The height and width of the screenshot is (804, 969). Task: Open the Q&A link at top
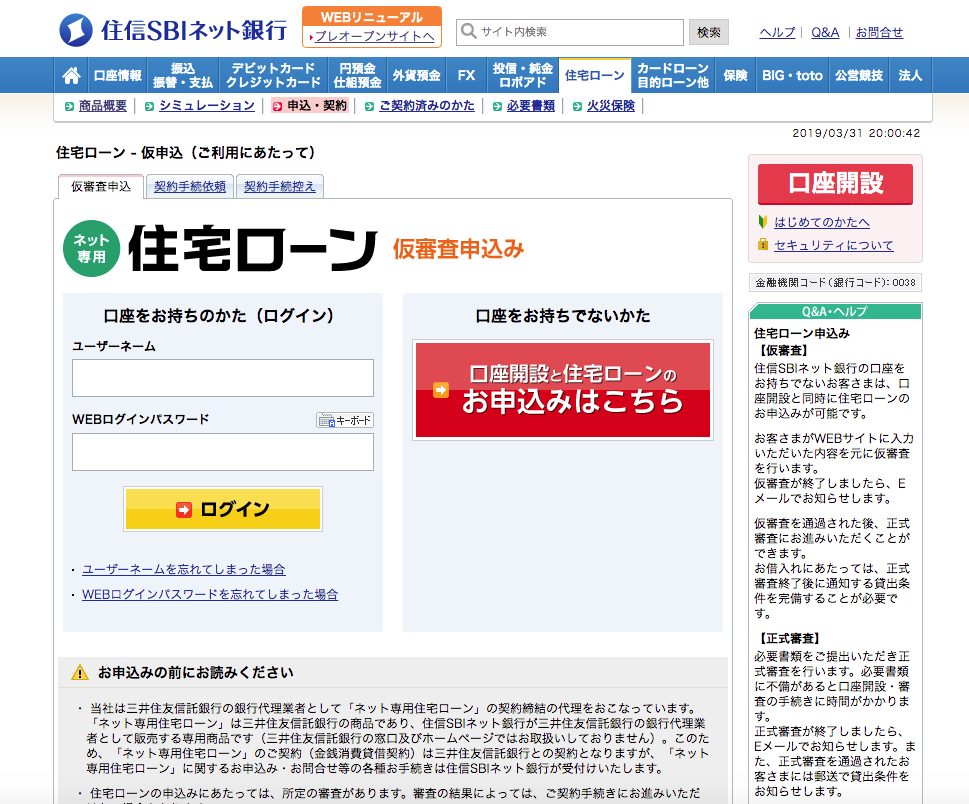[x=825, y=32]
